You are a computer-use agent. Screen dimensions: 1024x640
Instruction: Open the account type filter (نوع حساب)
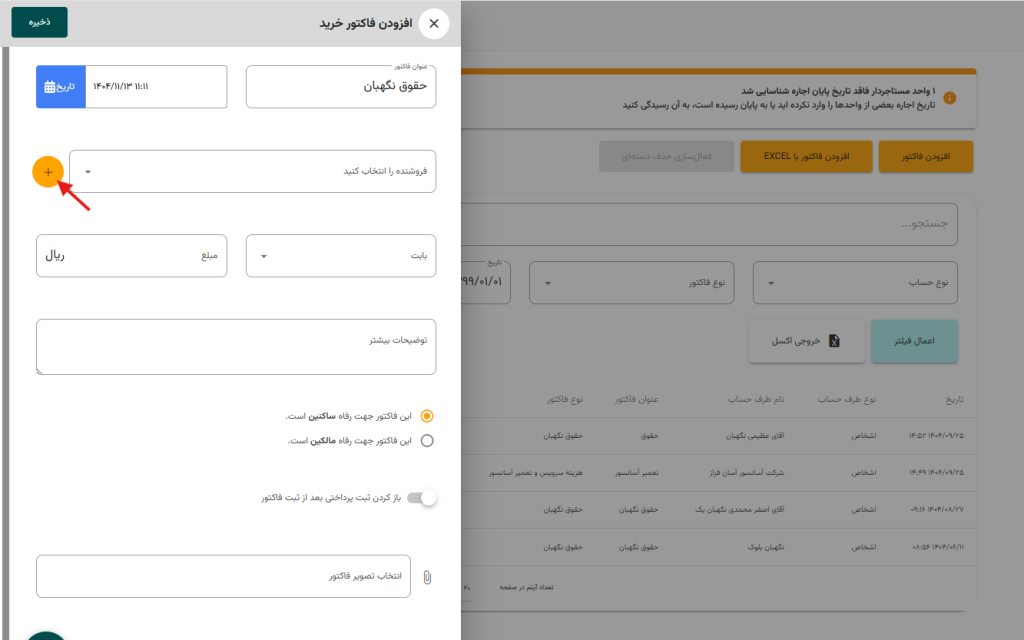(x=854, y=283)
